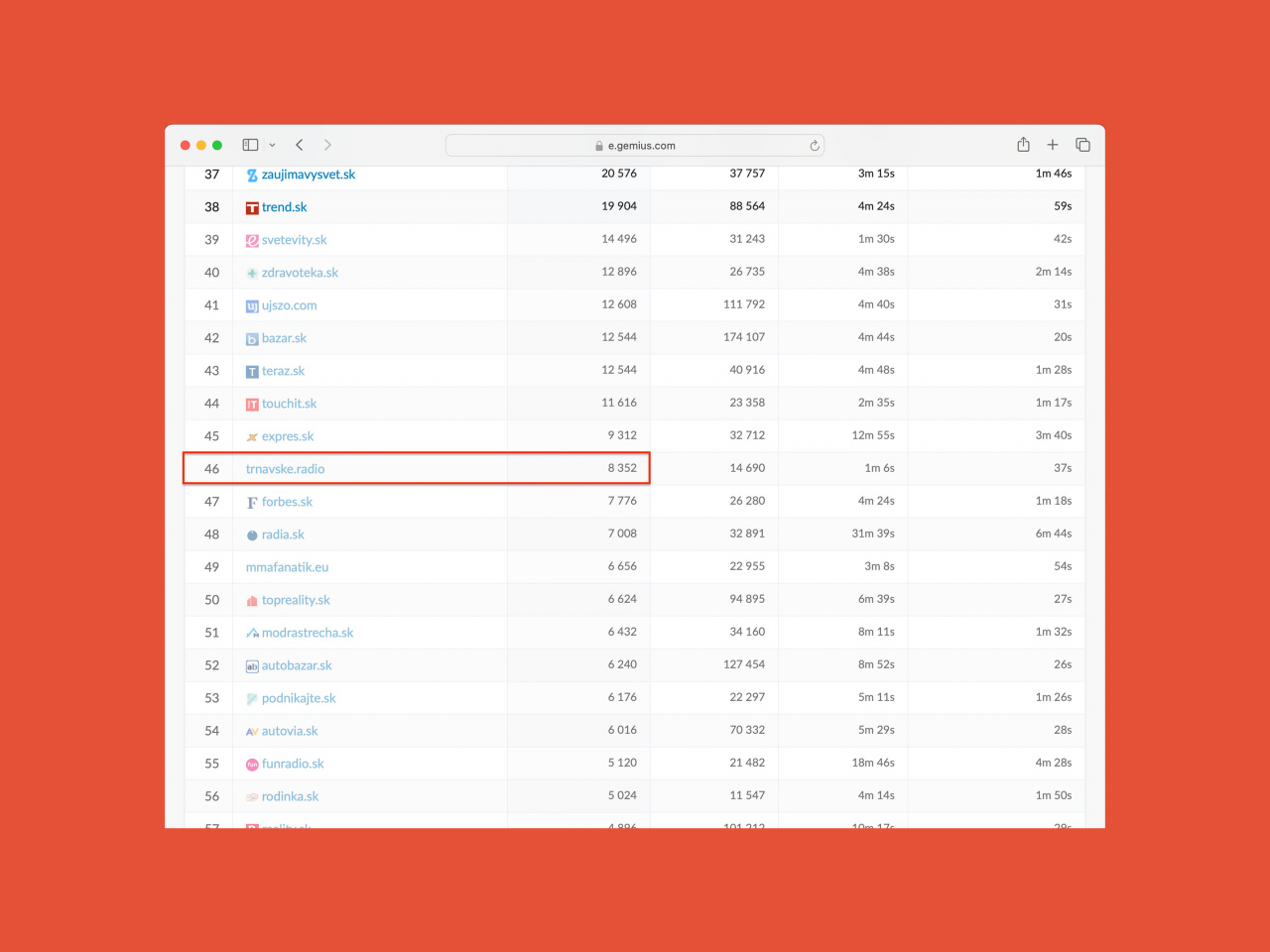The height and width of the screenshot is (952, 1270).
Task: Open modrastrecha.sk link
Action: point(307,633)
